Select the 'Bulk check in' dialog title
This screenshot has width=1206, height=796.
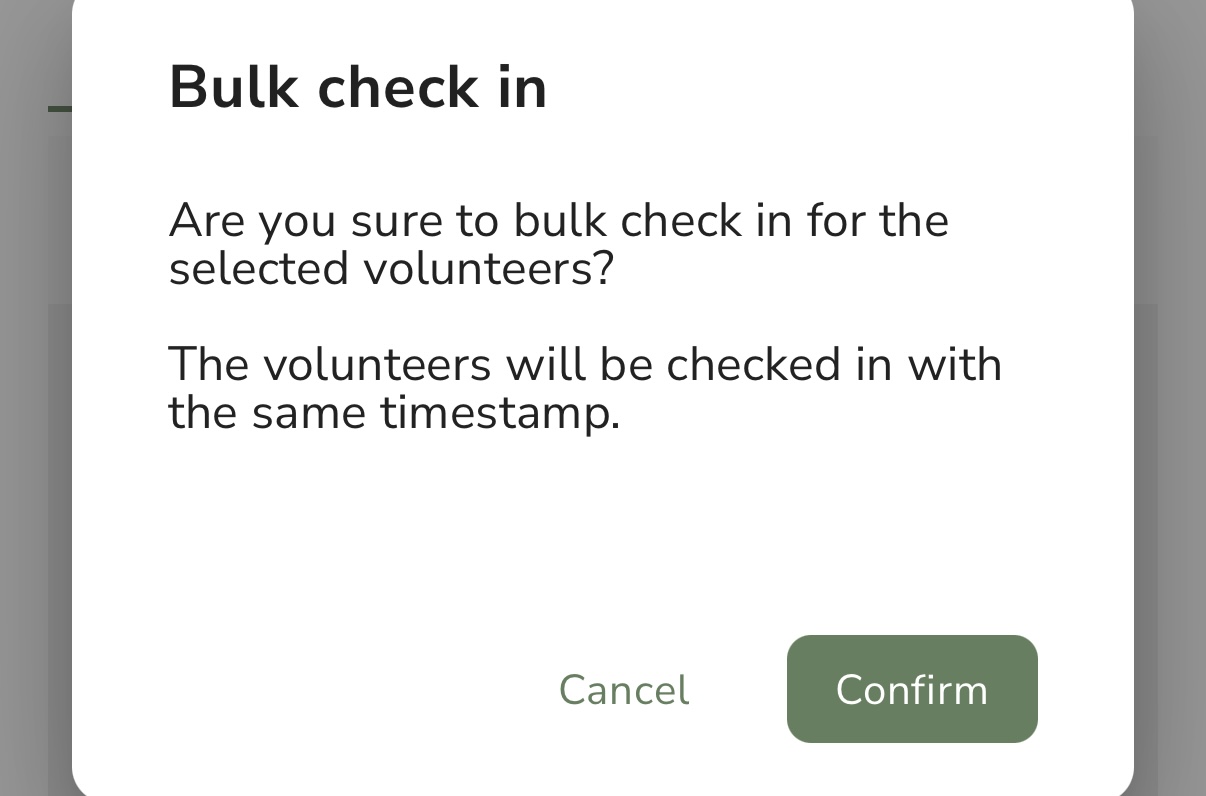tap(358, 86)
